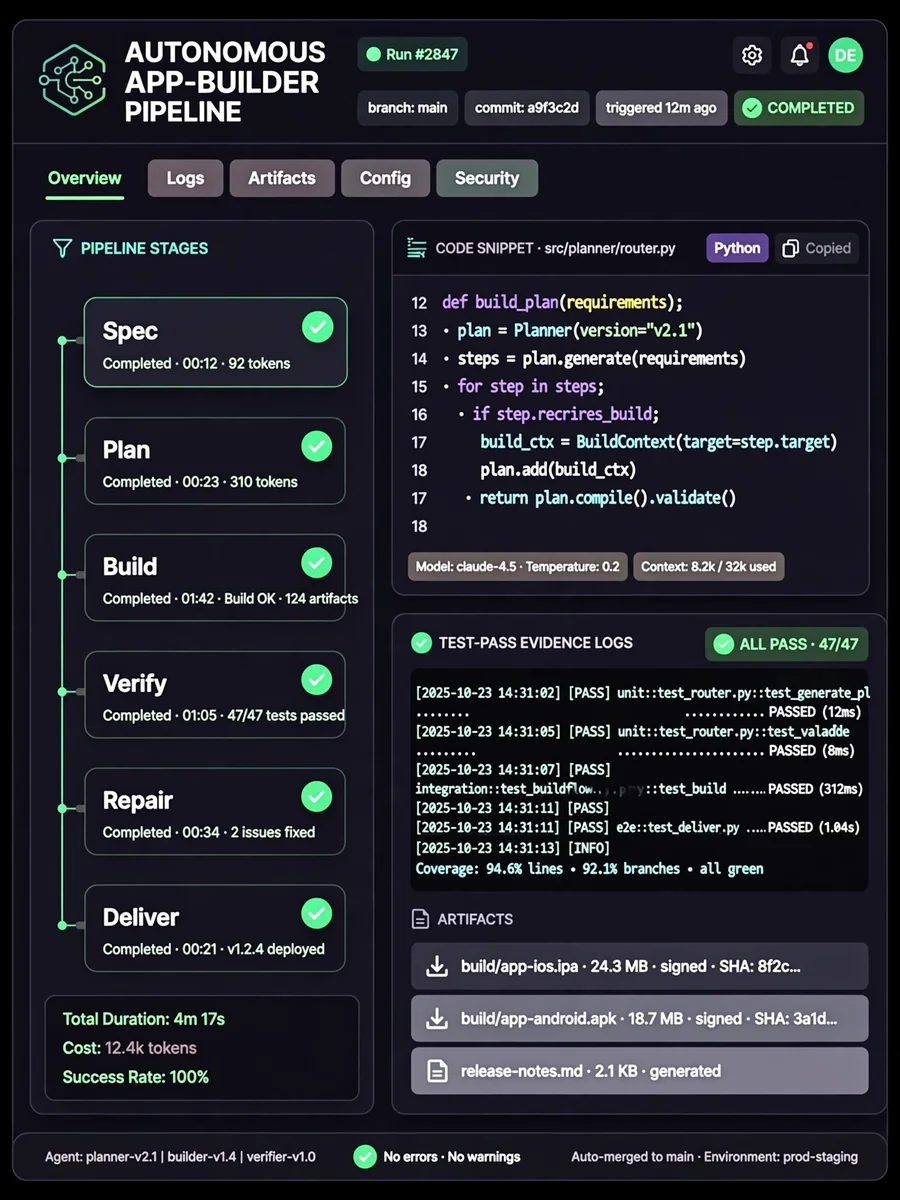The image size is (900, 1200).
Task: Click the e2e::test_deliver.py log line
Action: click(x=637, y=828)
